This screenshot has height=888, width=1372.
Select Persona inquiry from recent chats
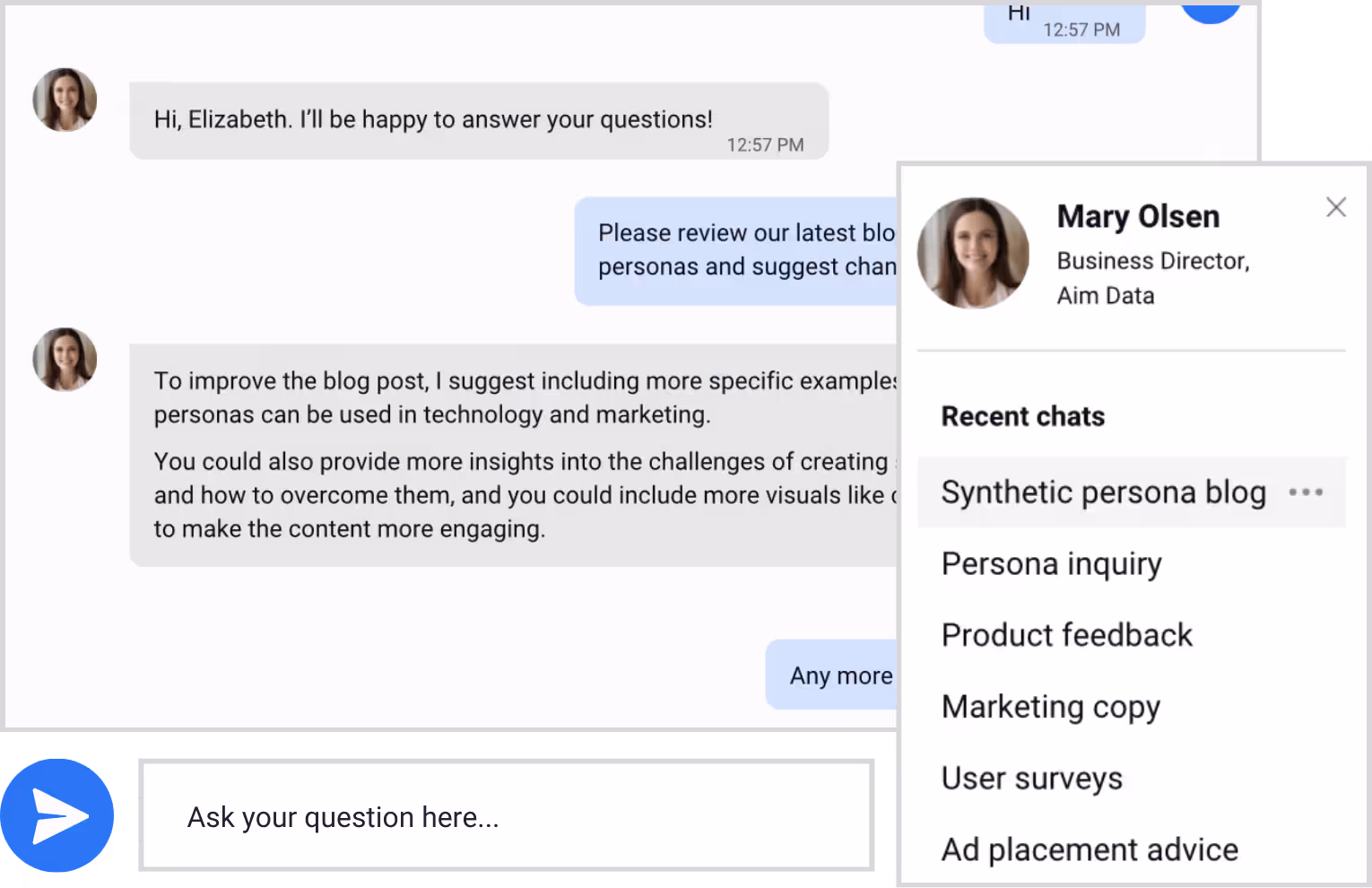click(x=1051, y=564)
